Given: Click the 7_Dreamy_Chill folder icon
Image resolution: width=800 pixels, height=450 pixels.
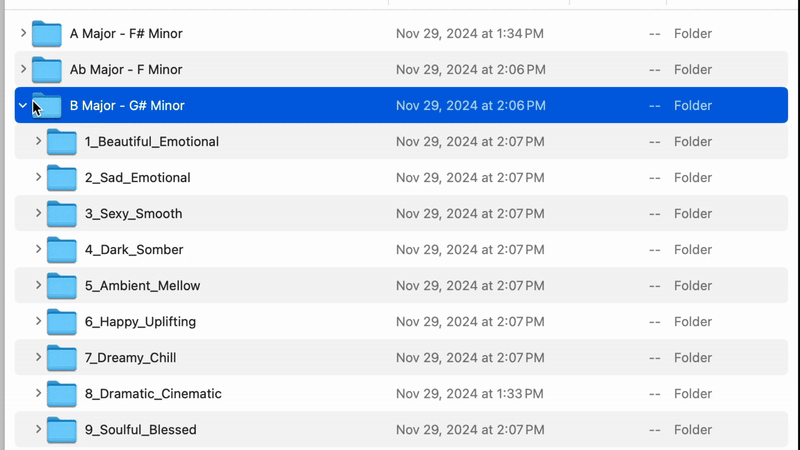Looking at the screenshot, I should point(62,358).
